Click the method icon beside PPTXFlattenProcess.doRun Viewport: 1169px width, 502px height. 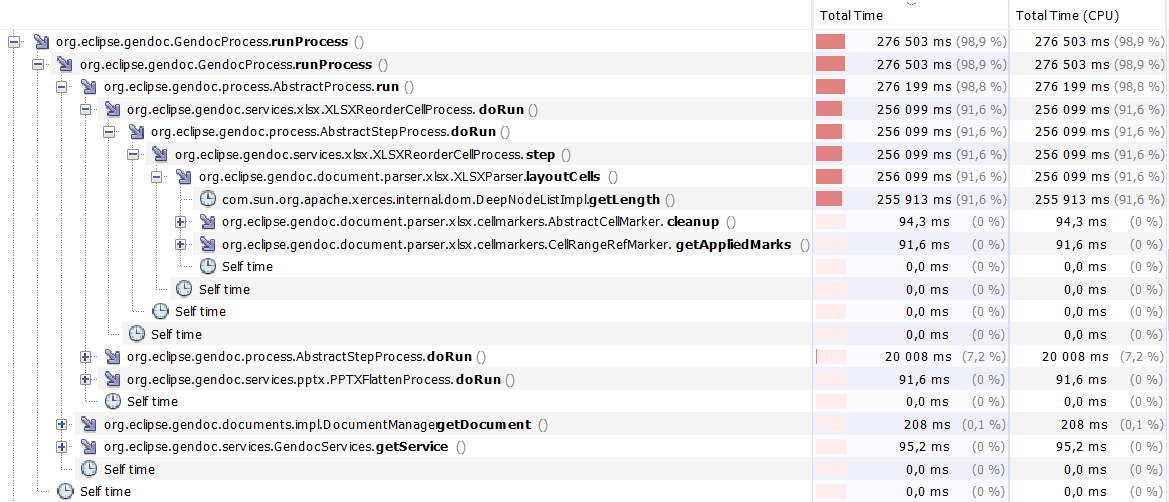tap(111, 380)
